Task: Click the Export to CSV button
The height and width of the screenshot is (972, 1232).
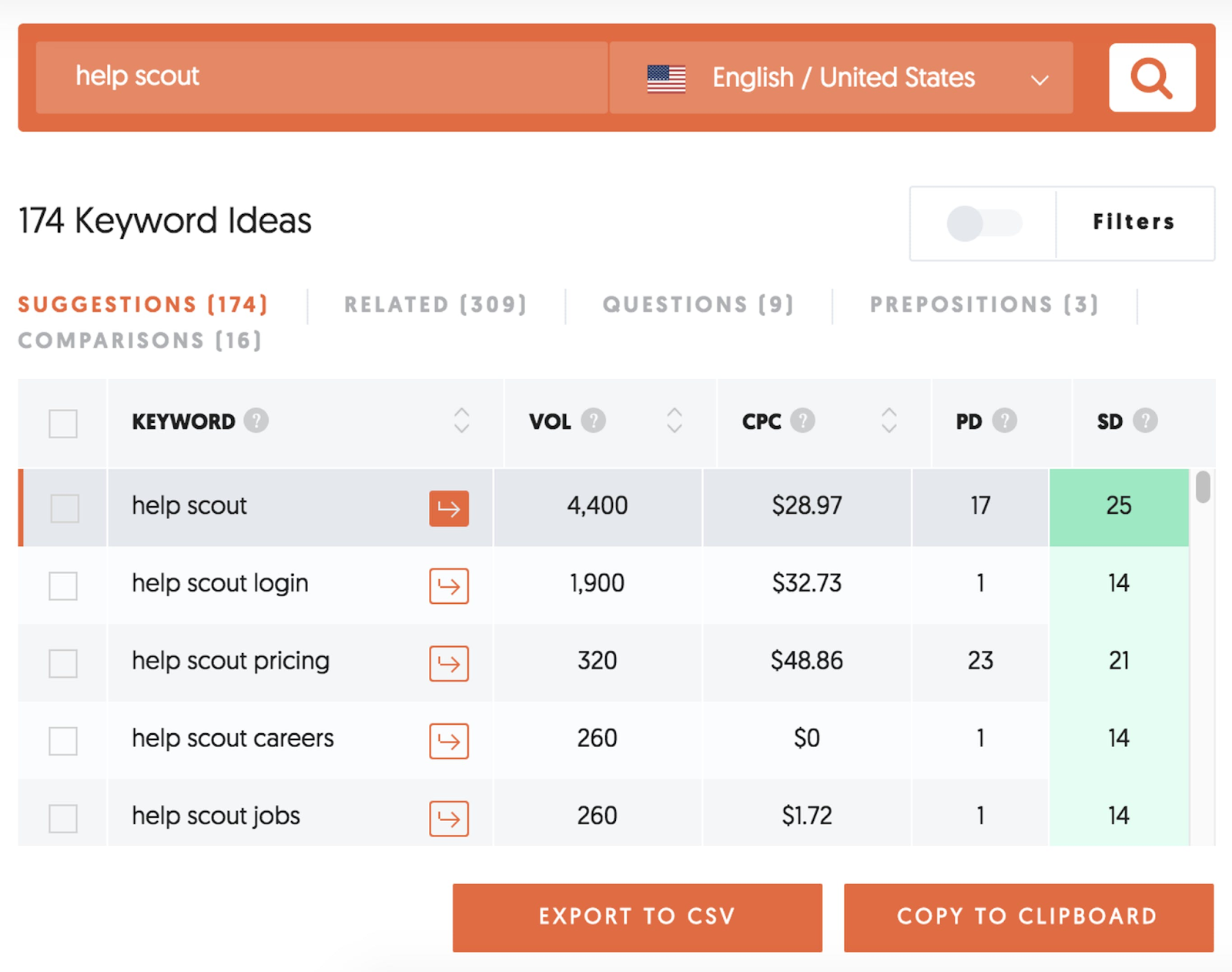Action: pos(637,917)
